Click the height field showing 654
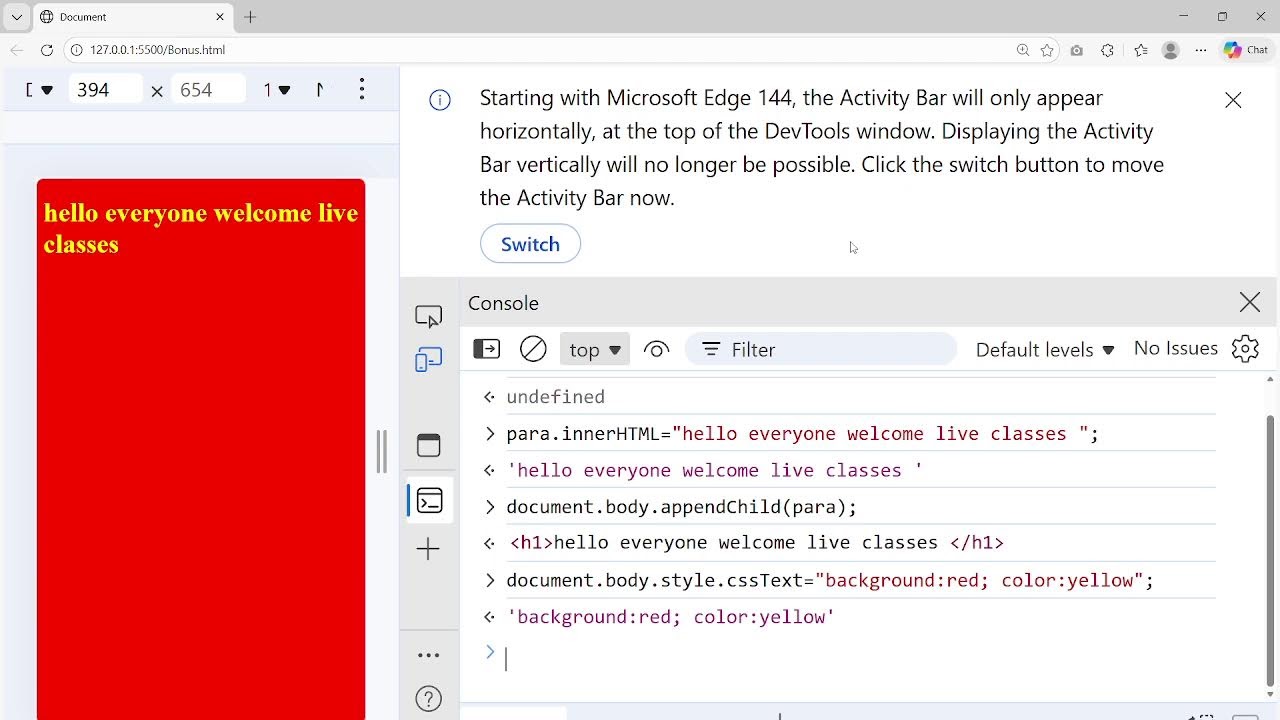The width and height of the screenshot is (1280, 720). point(208,90)
